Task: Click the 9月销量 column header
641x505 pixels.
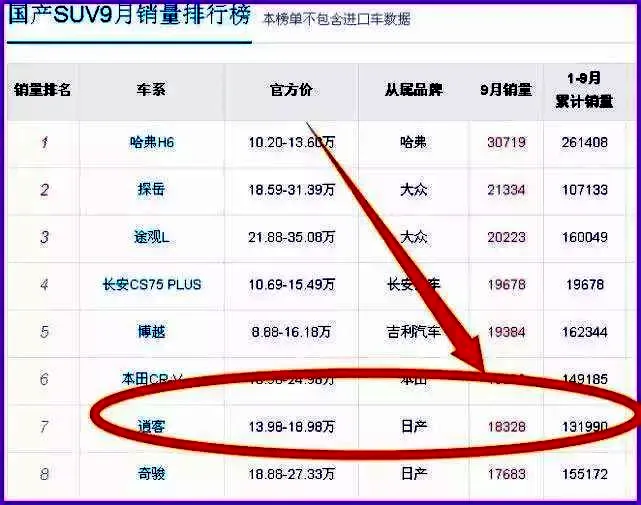Action: [506, 90]
